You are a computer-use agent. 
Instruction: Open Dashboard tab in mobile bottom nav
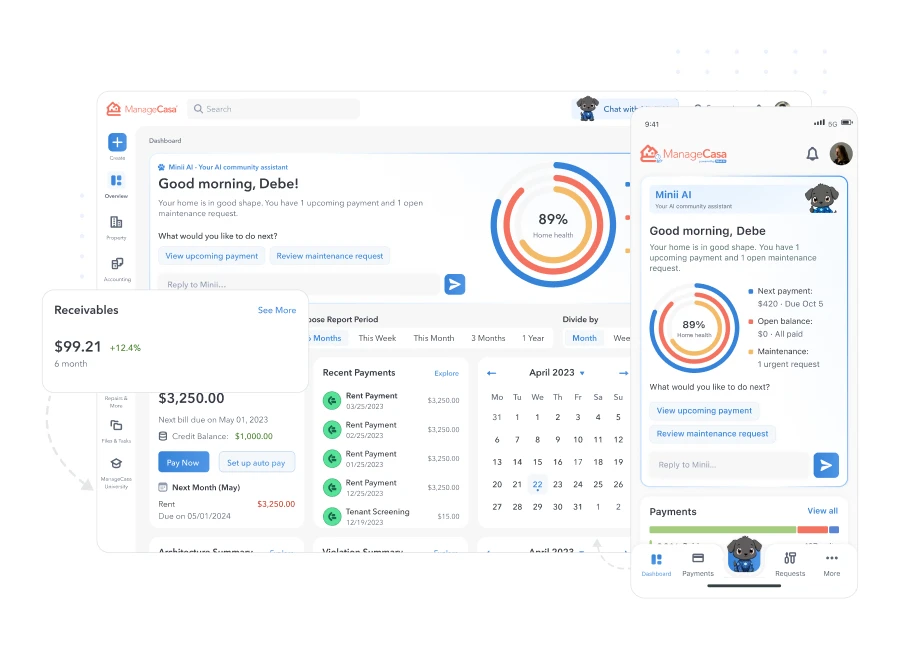tap(657, 564)
